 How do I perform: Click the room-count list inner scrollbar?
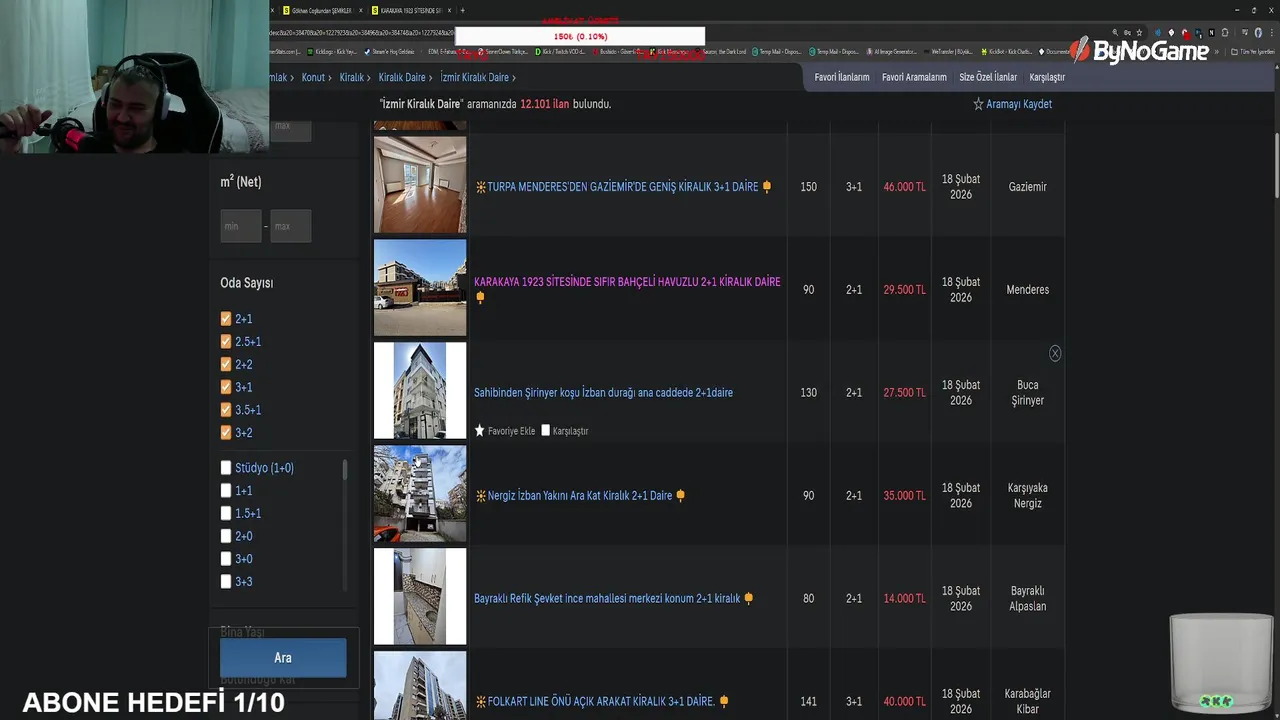pos(345,471)
